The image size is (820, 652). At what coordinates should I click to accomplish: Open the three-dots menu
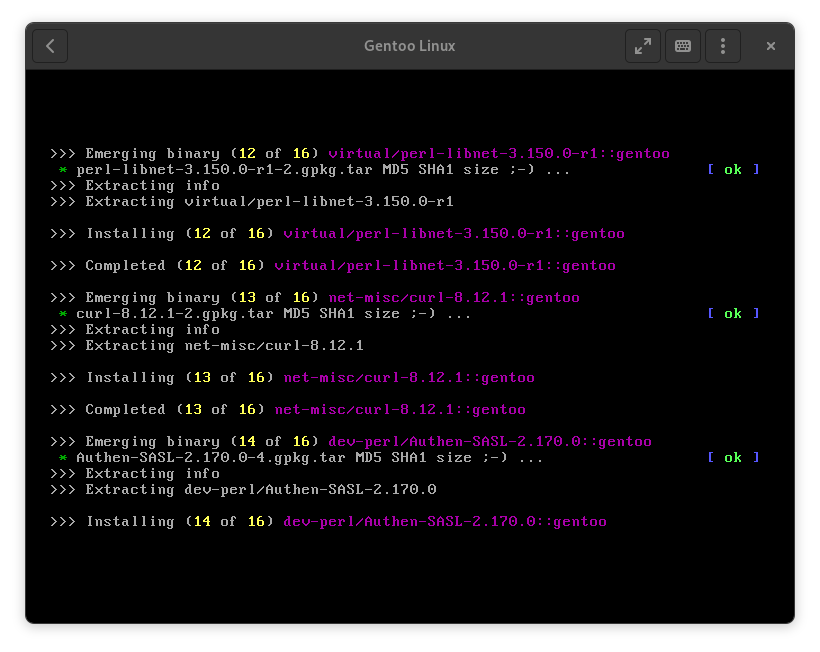tap(723, 46)
